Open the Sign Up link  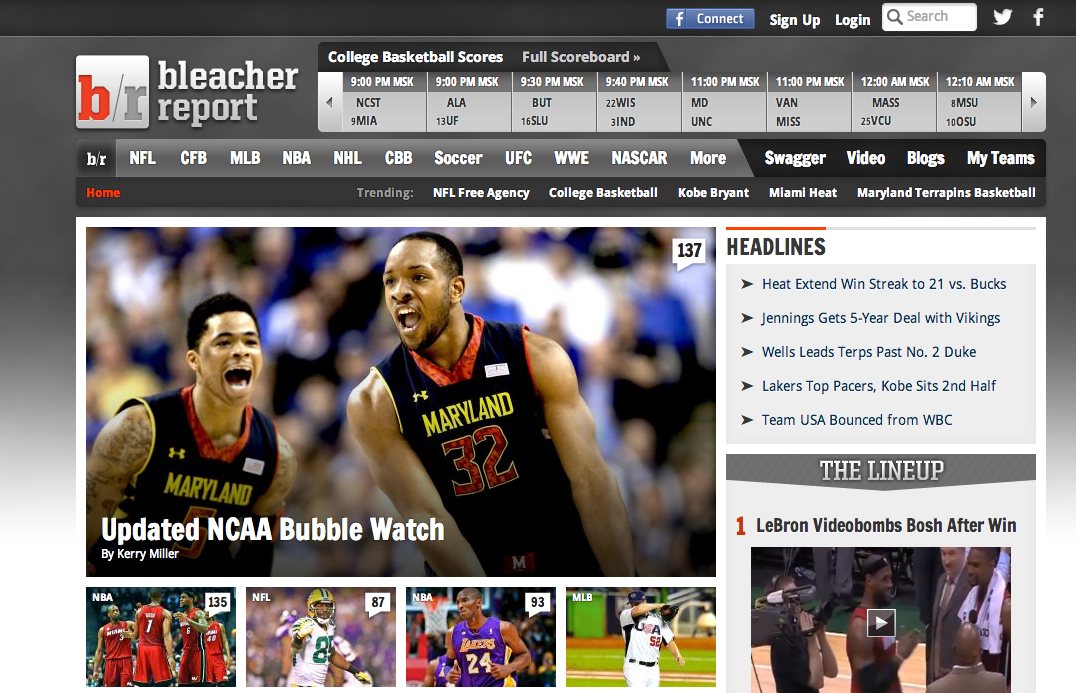pos(795,20)
